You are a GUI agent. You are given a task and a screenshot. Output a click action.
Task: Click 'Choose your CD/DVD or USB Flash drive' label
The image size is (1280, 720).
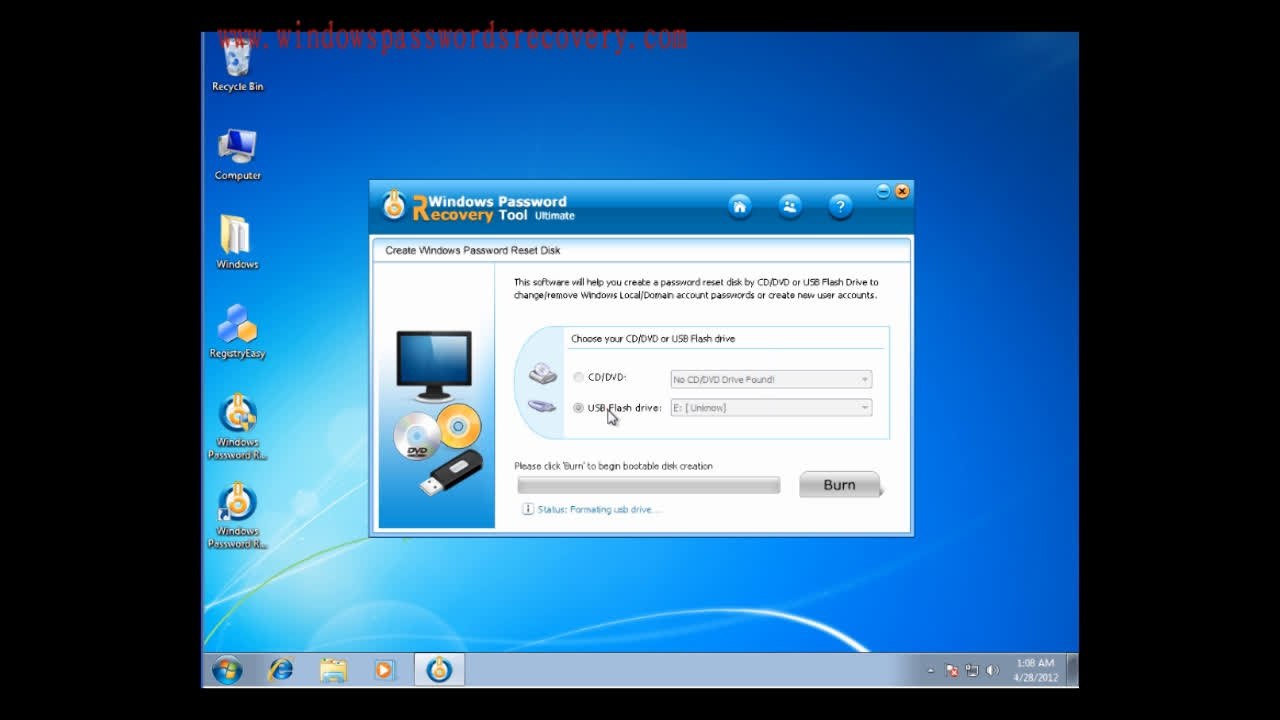click(x=653, y=339)
